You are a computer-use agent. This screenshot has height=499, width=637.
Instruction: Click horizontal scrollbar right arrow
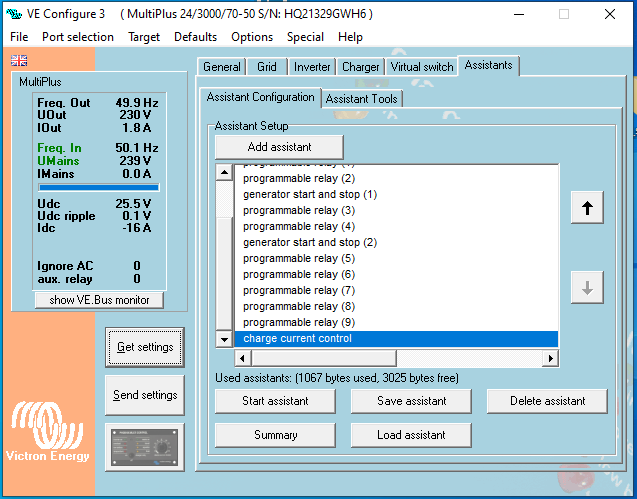point(551,358)
